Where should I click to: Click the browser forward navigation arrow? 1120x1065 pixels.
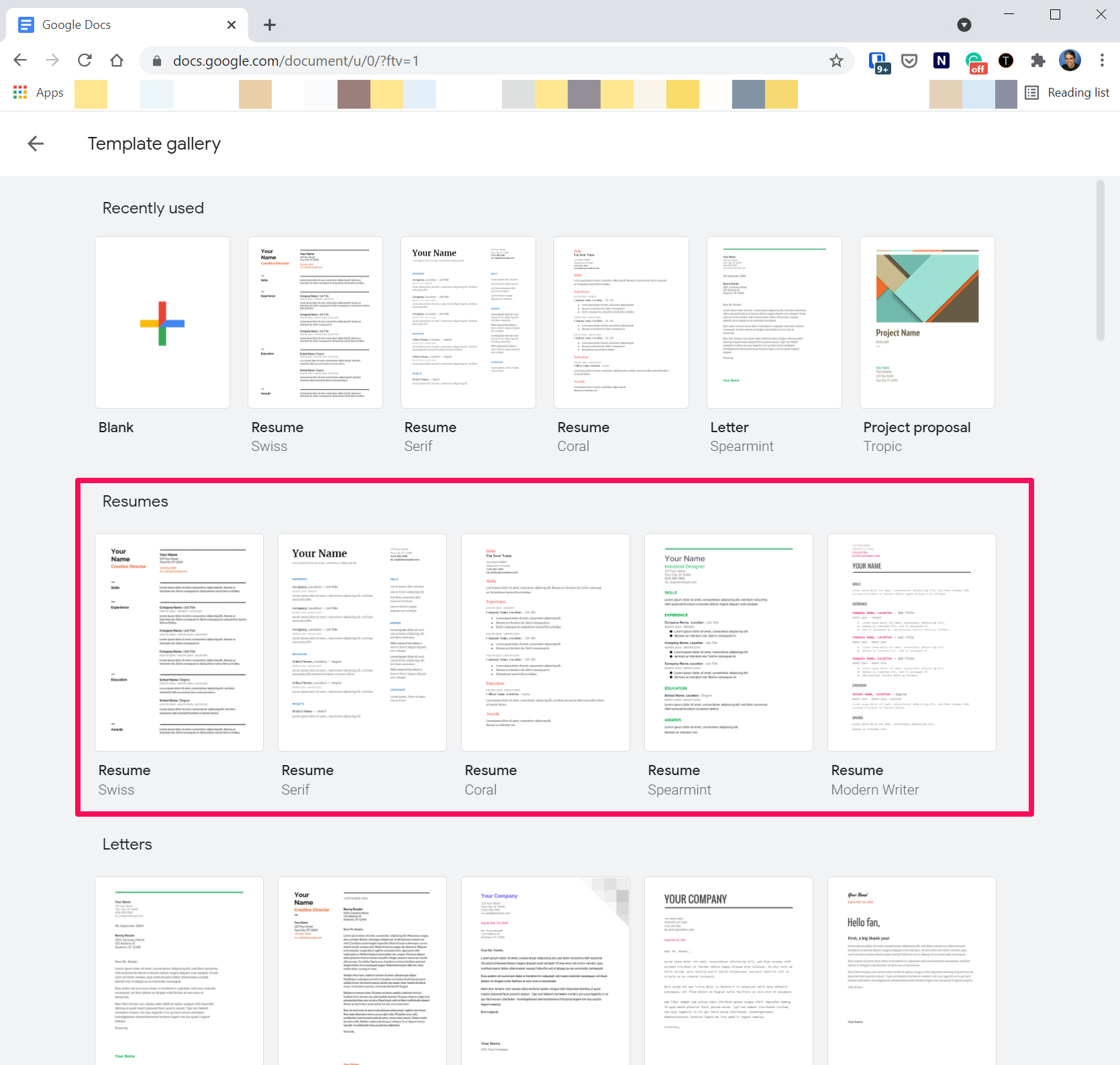[x=52, y=60]
